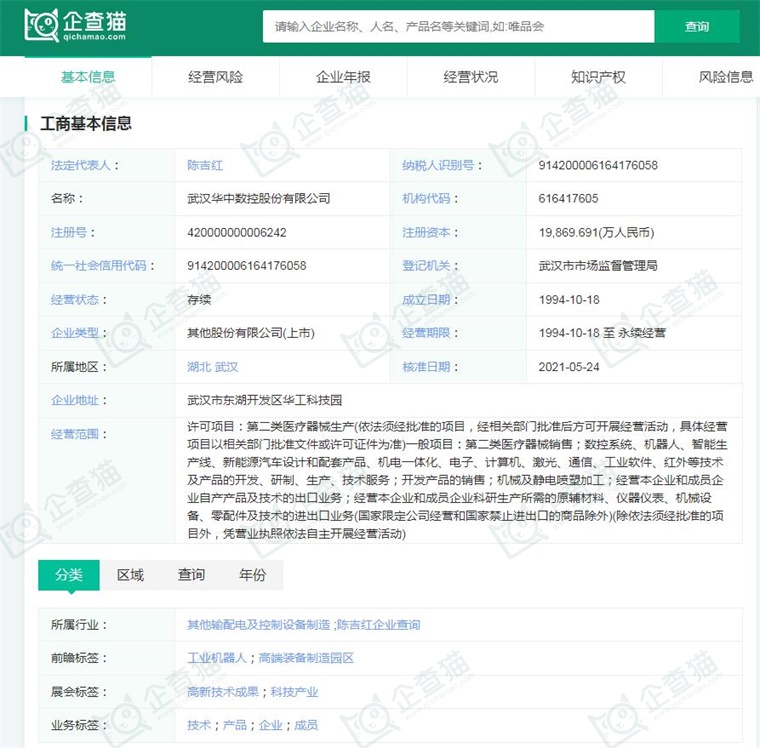Click the 企查猫 cat logo icon

point(42,26)
